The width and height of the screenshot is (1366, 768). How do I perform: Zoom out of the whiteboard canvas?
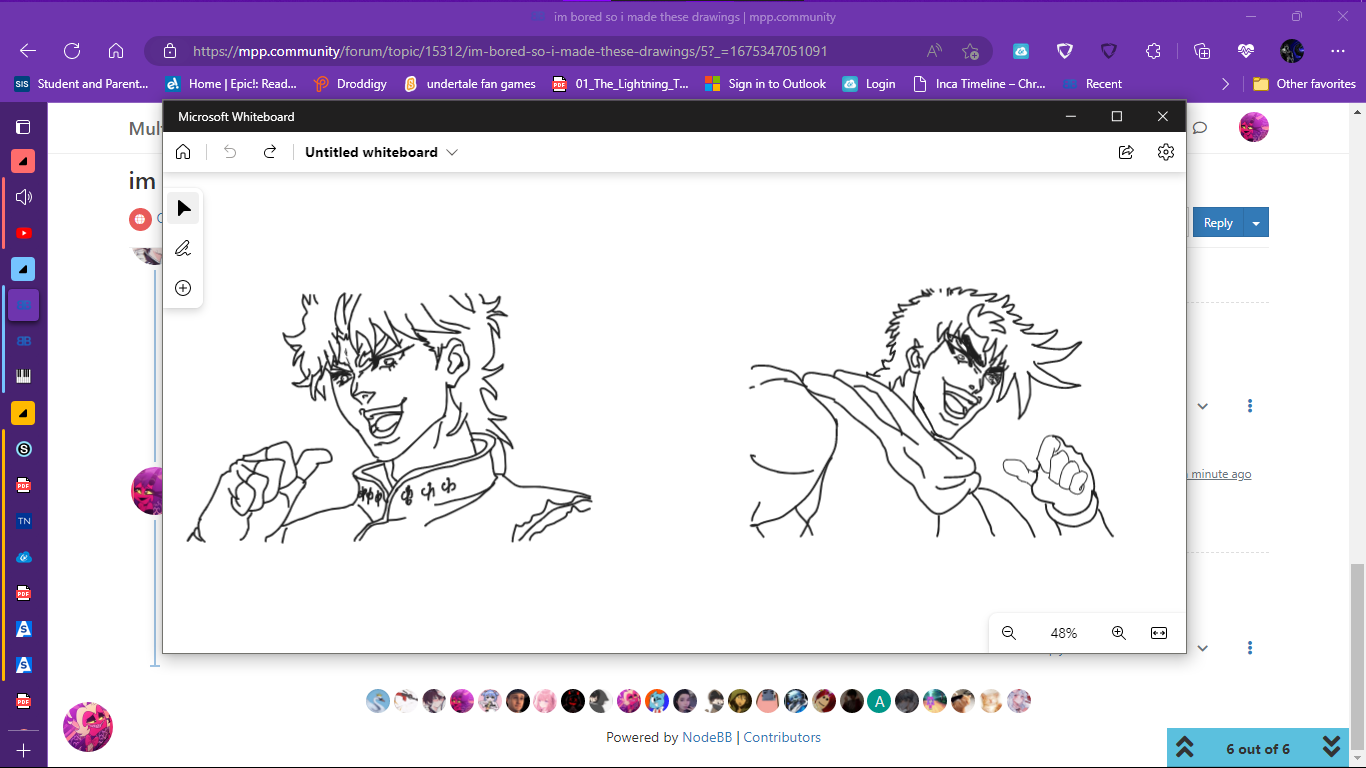[x=1009, y=633]
